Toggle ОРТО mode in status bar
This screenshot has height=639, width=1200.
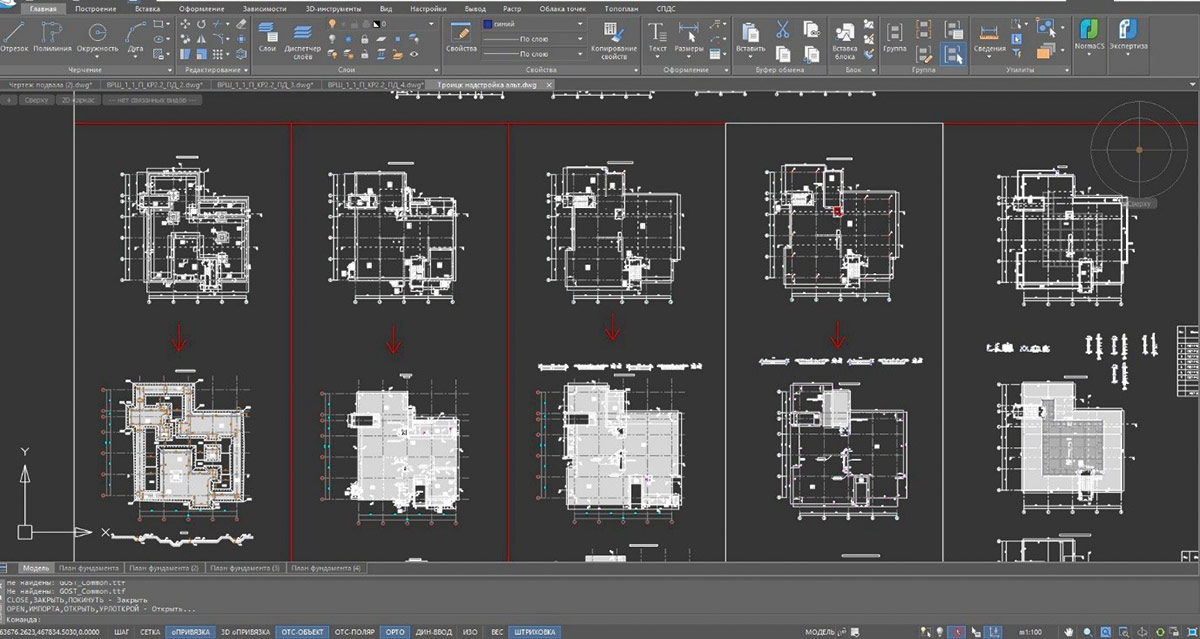pos(394,632)
